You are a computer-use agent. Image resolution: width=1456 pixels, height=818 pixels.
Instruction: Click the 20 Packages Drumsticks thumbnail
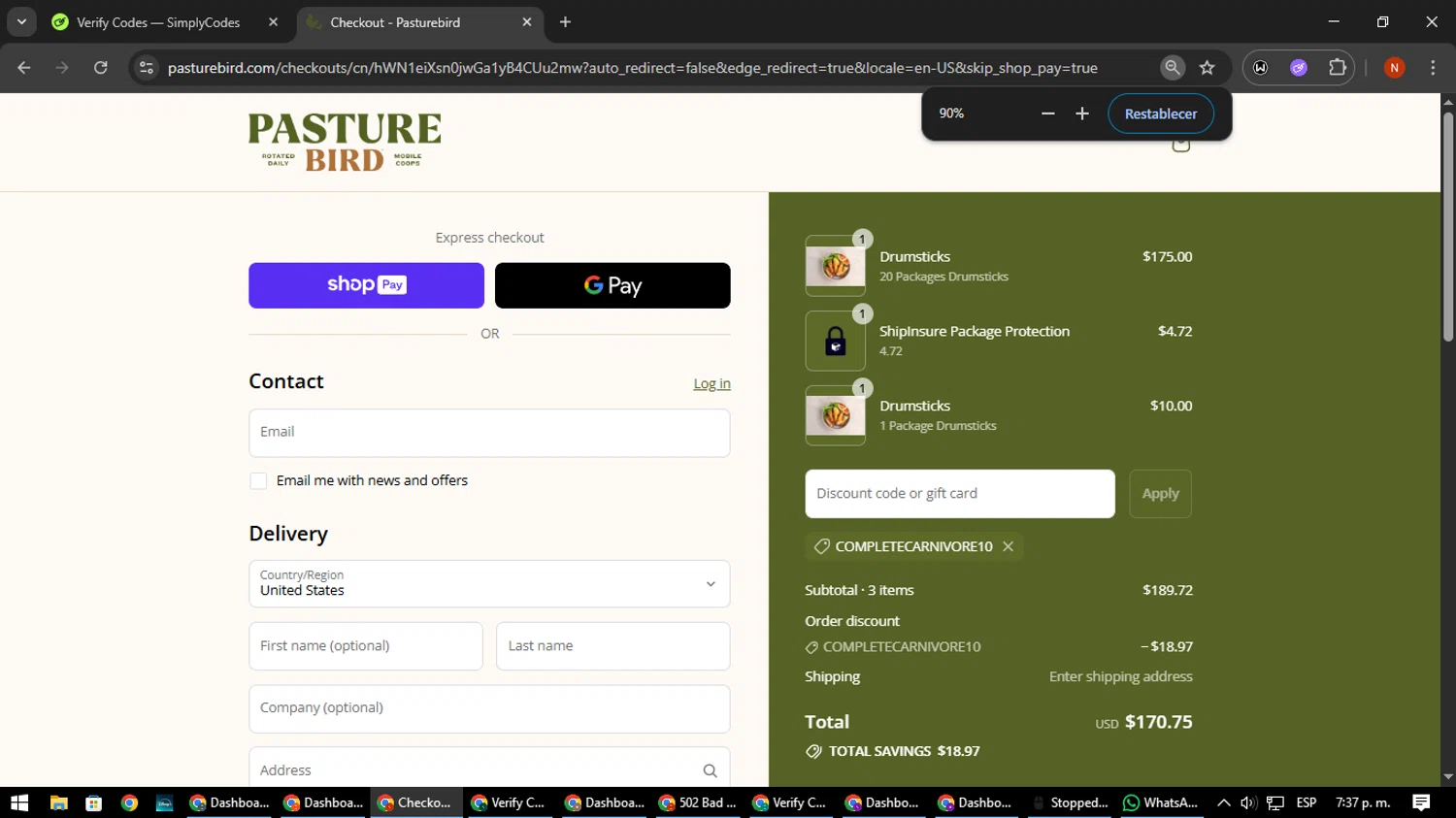[835, 266]
